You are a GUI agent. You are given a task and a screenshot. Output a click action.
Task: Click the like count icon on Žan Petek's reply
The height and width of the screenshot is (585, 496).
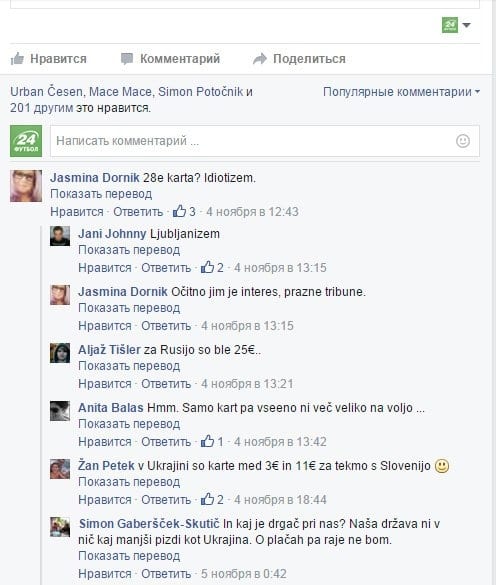pos(207,500)
